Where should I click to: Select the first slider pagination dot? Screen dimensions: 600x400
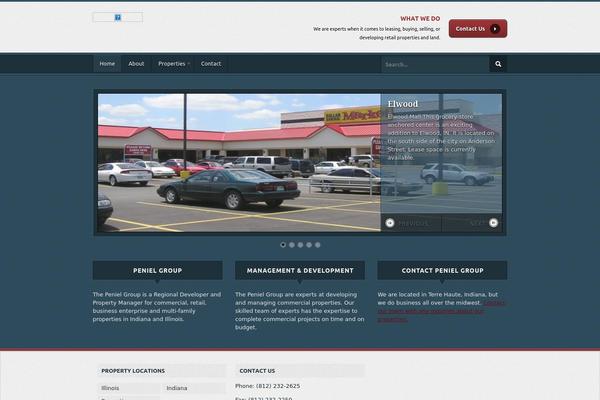tap(283, 245)
